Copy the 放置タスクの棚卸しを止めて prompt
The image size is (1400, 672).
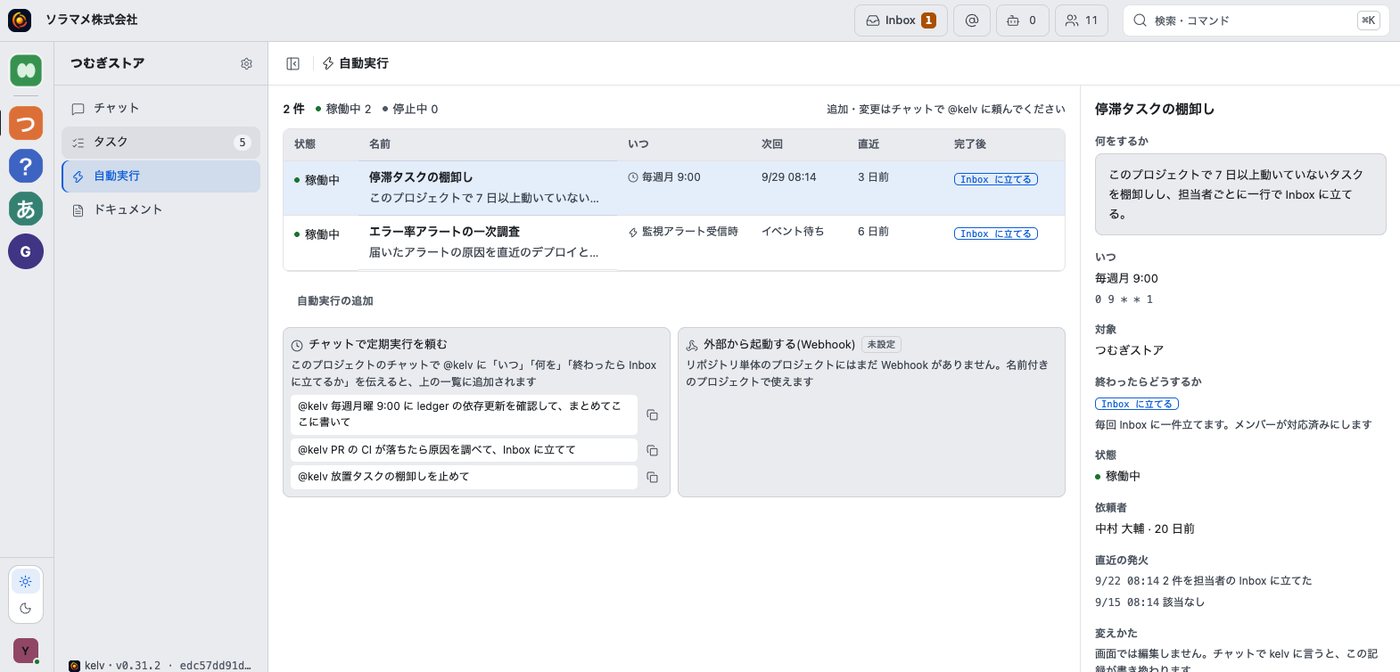click(652, 478)
